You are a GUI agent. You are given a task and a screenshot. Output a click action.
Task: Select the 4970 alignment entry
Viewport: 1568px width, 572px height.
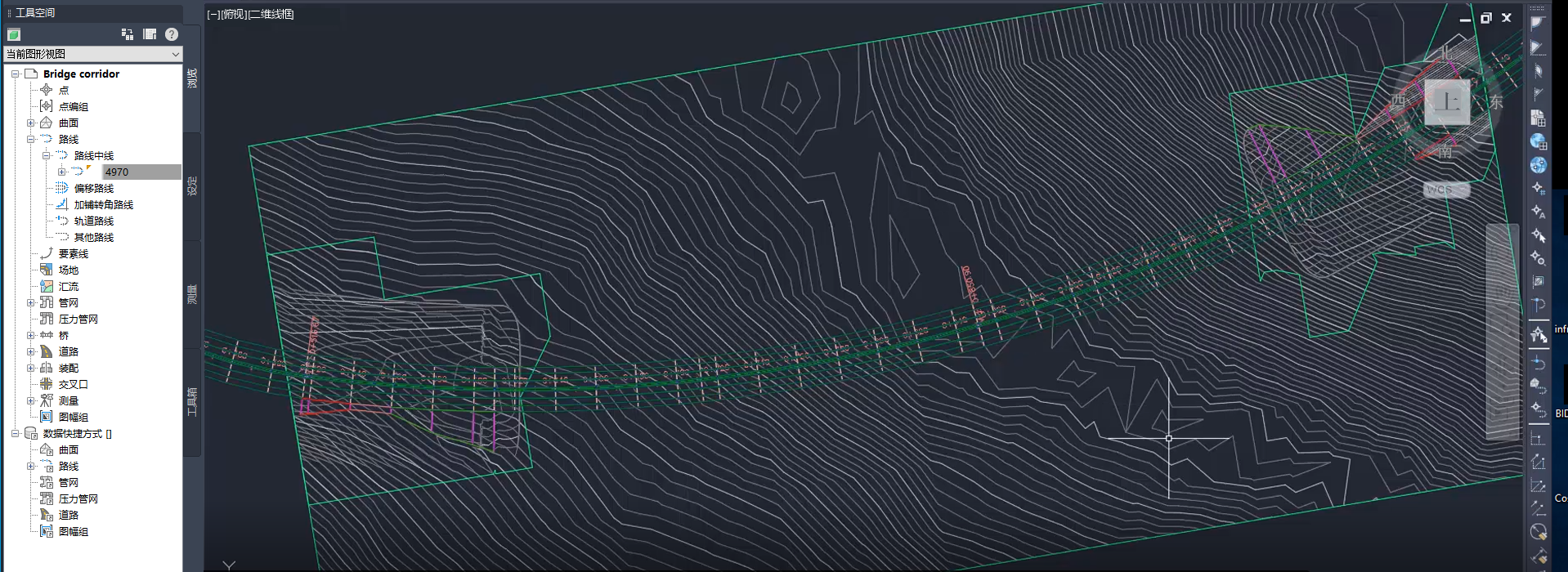pos(141,172)
